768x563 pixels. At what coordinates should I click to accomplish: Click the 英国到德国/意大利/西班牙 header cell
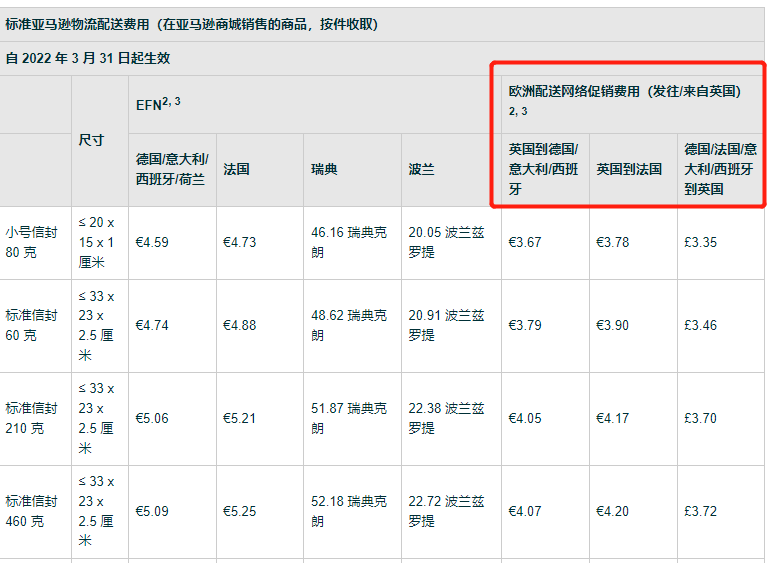coord(543,169)
